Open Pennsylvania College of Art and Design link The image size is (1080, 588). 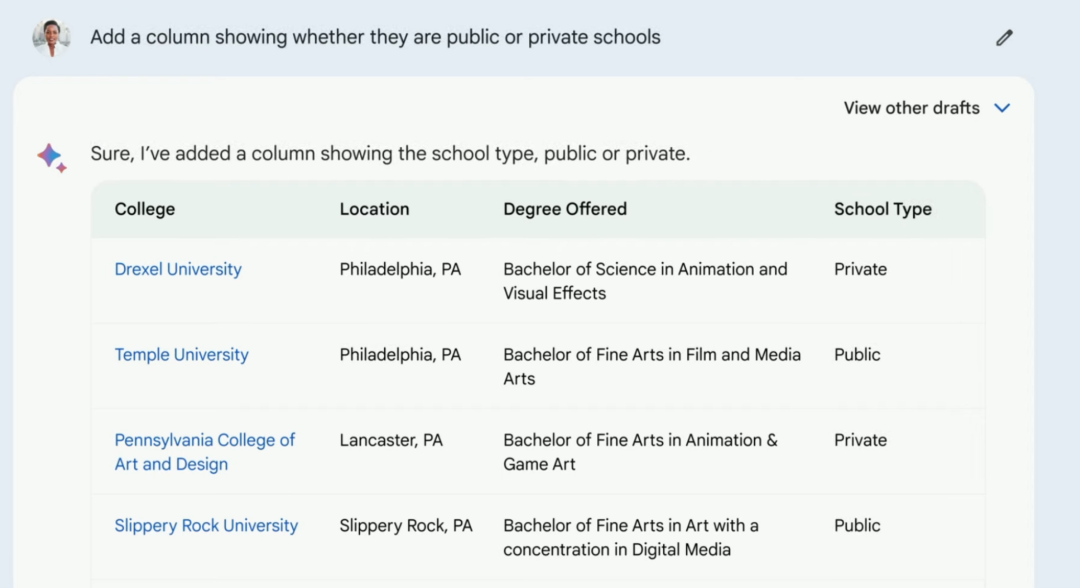(204, 452)
